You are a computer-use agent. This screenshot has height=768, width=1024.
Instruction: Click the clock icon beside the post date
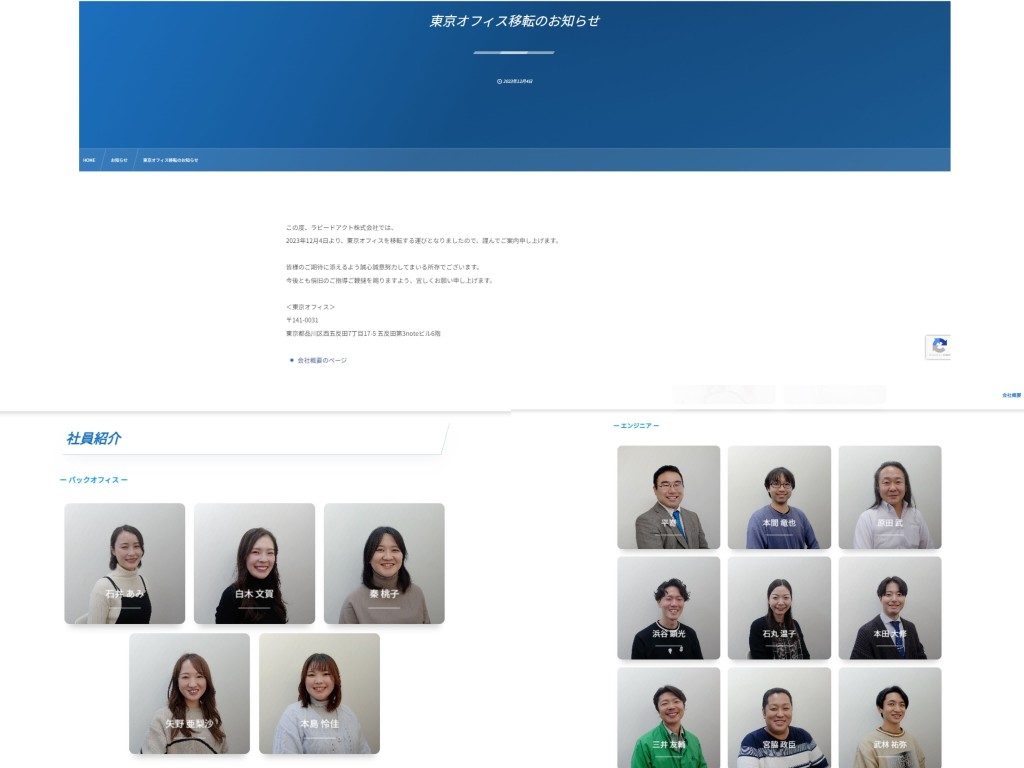(499, 81)
